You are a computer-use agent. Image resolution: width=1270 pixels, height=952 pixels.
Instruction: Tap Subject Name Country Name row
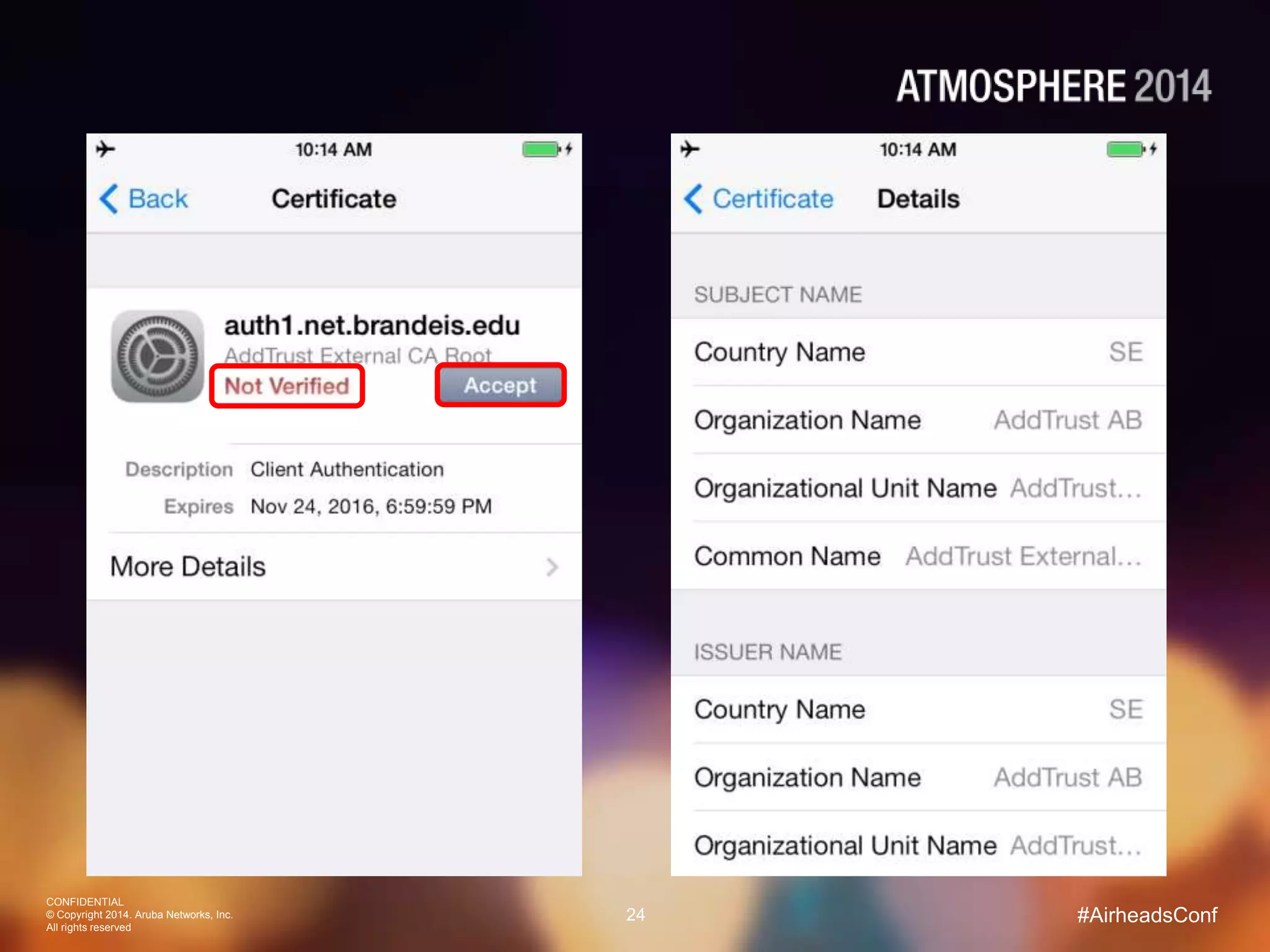click(918, 352)
